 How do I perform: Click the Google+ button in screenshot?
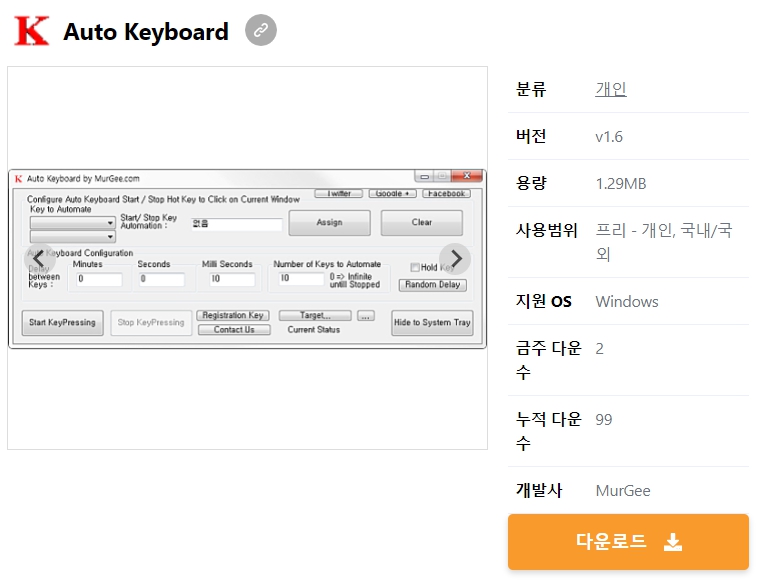(393, 194)
